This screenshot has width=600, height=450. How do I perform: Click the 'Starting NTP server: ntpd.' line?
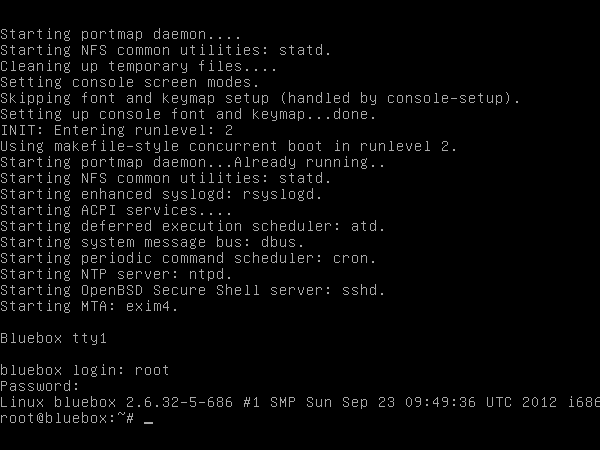tap(116, 274)
